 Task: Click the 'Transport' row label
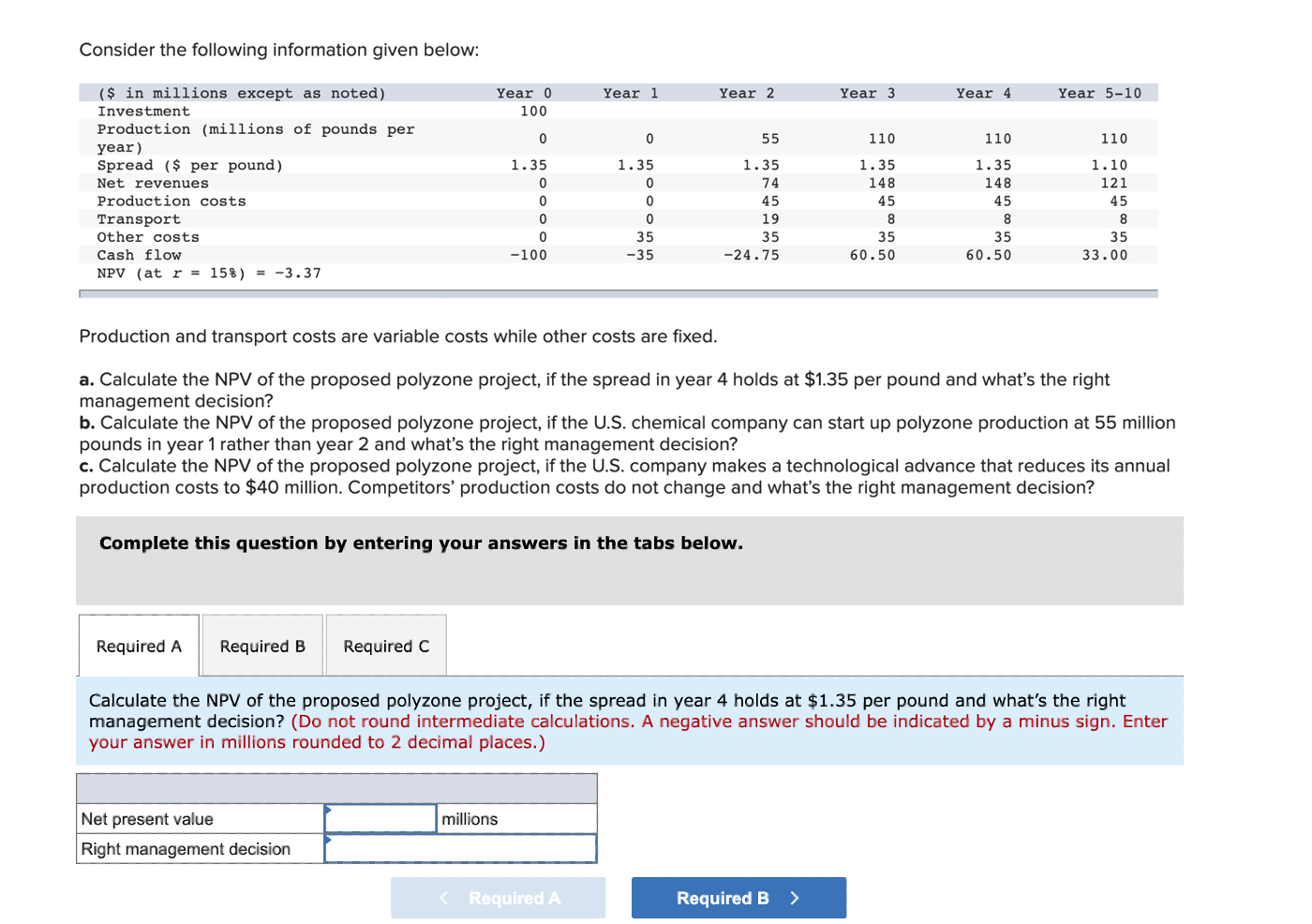[139, 219]
